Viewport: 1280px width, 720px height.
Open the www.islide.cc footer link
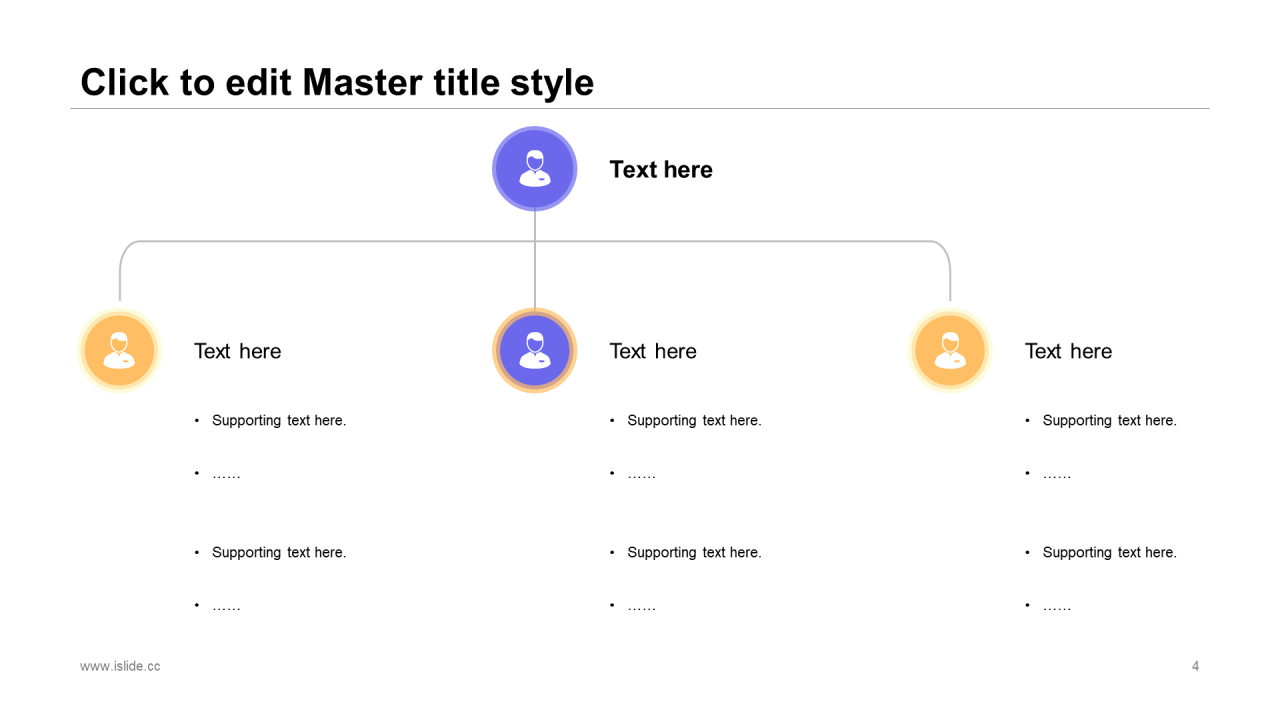coord(120,666)
